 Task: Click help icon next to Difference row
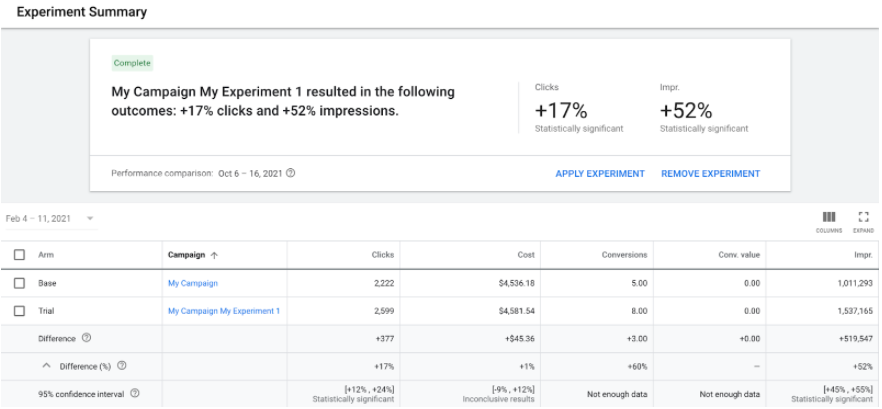tap(86, 338)
